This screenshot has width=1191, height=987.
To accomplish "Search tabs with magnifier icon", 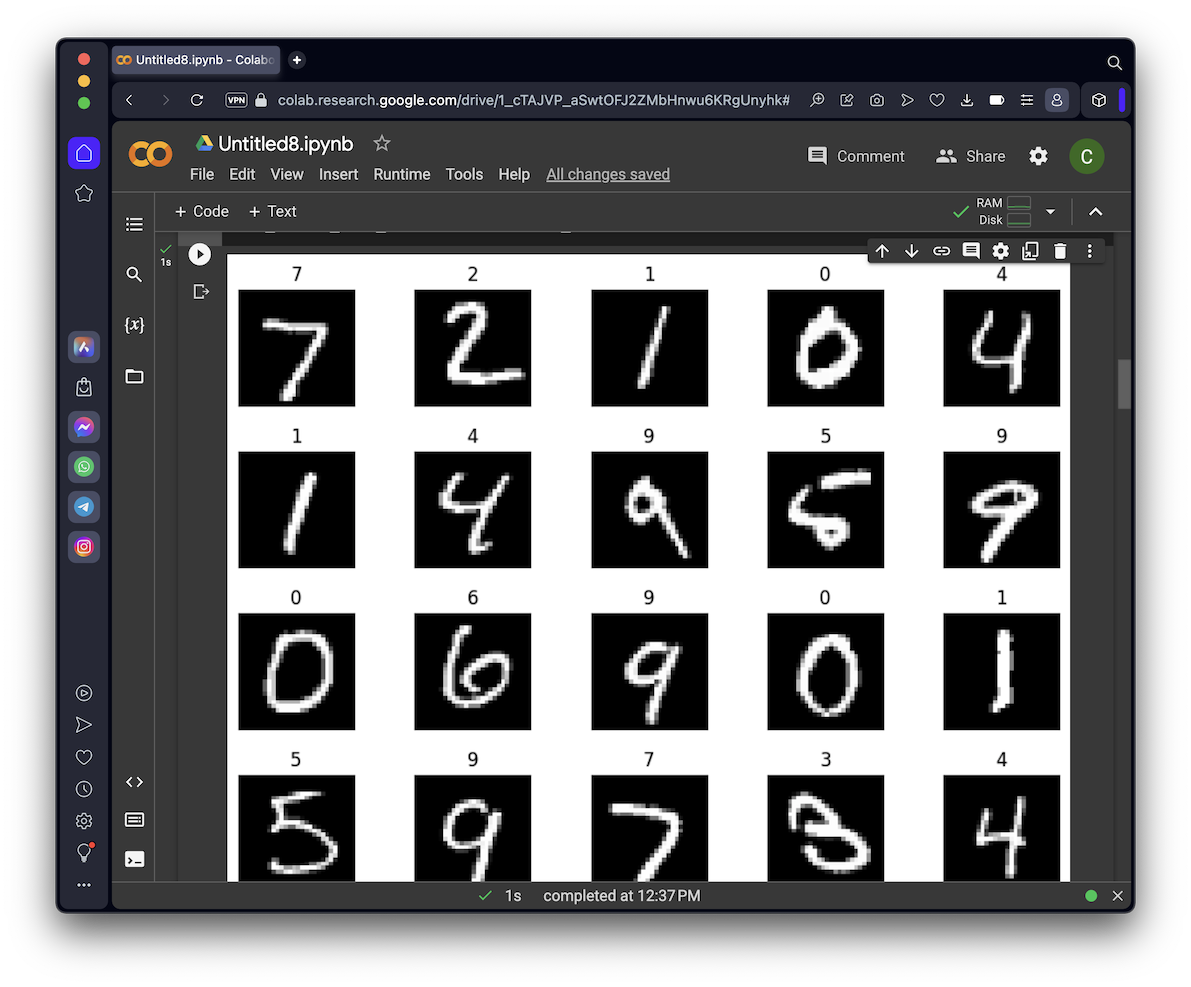I will click(1114, 63).
